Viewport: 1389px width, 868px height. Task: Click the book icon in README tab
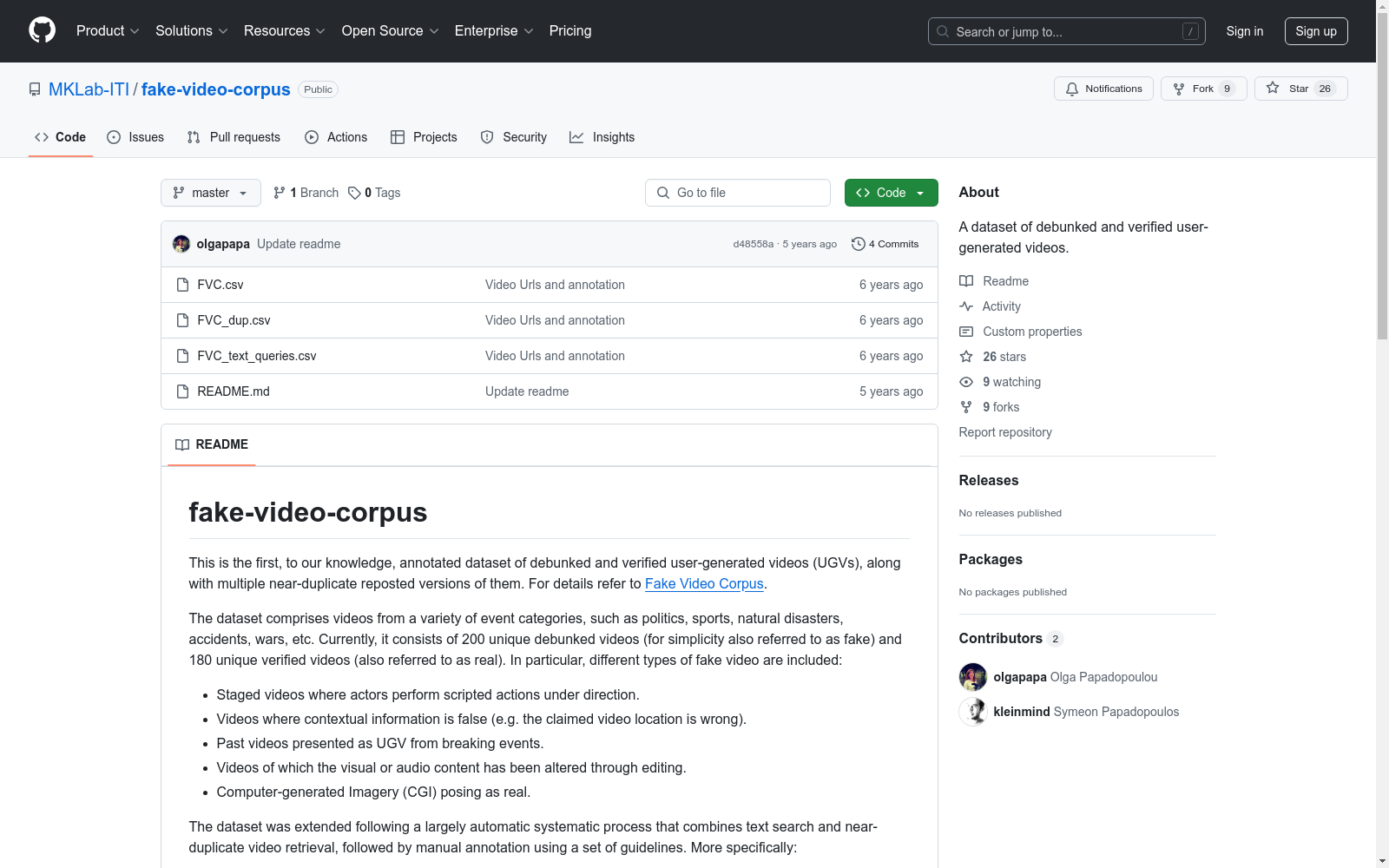[182, 444]
